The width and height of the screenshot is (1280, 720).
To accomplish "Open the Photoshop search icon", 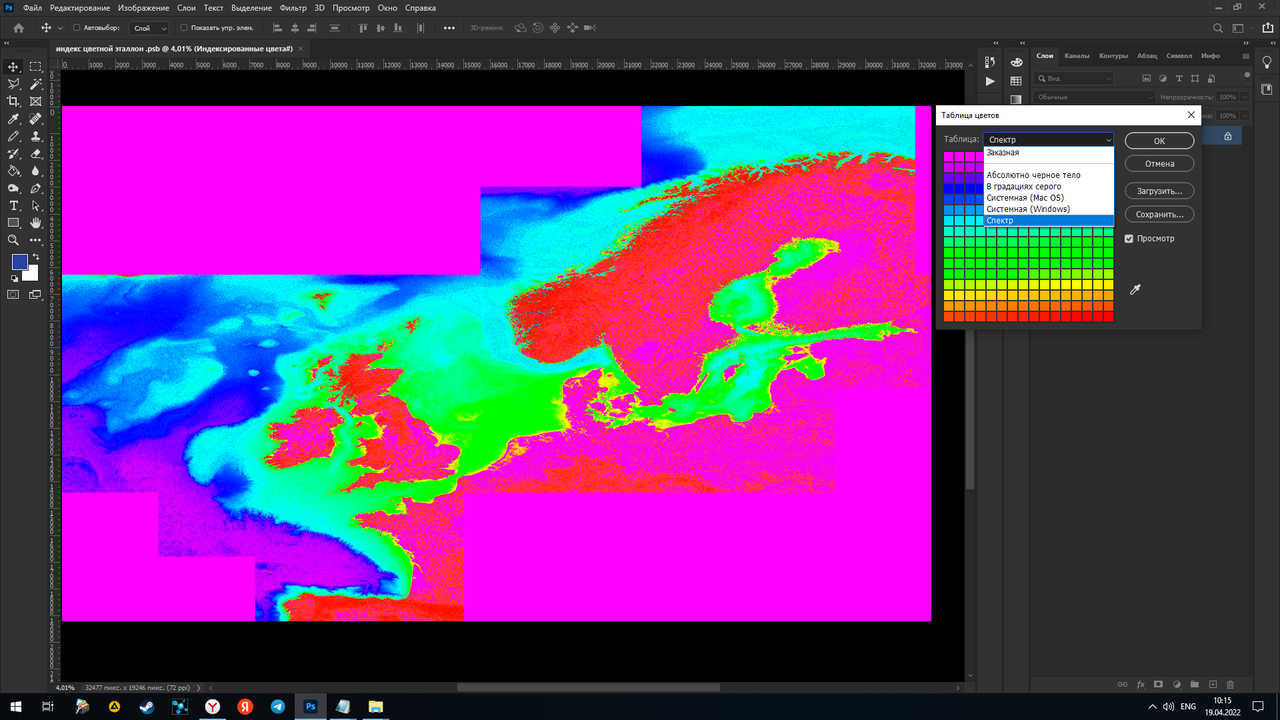I will 1218,28.
